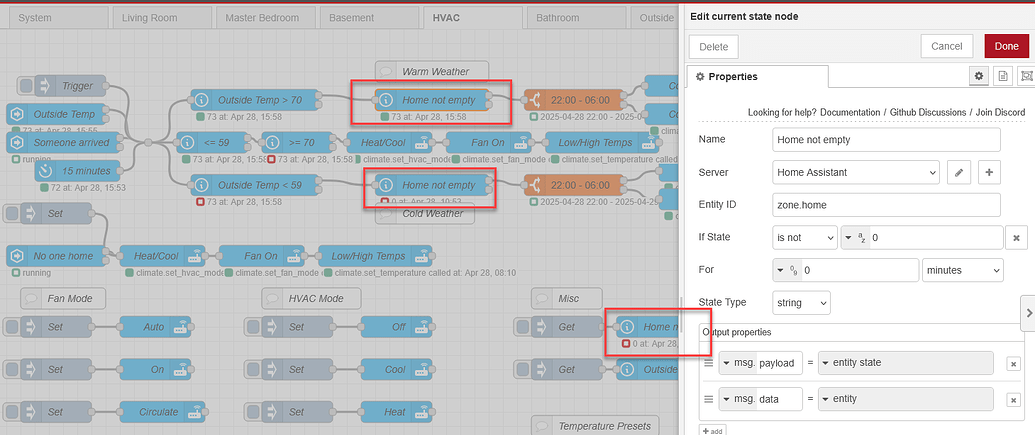Viewport: 1035px width, 435px height.
Task: Select the HVAC Mode comment node
Action: [x=312, y=298]
